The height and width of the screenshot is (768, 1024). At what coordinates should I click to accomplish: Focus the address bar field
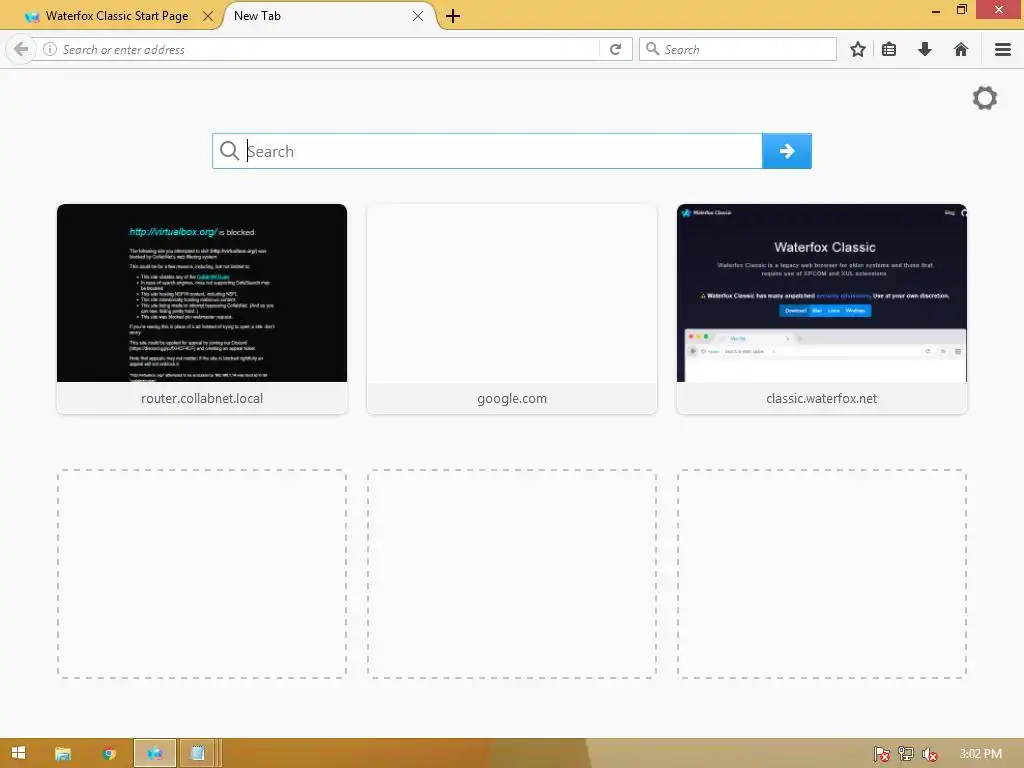[x=328, y=49]
